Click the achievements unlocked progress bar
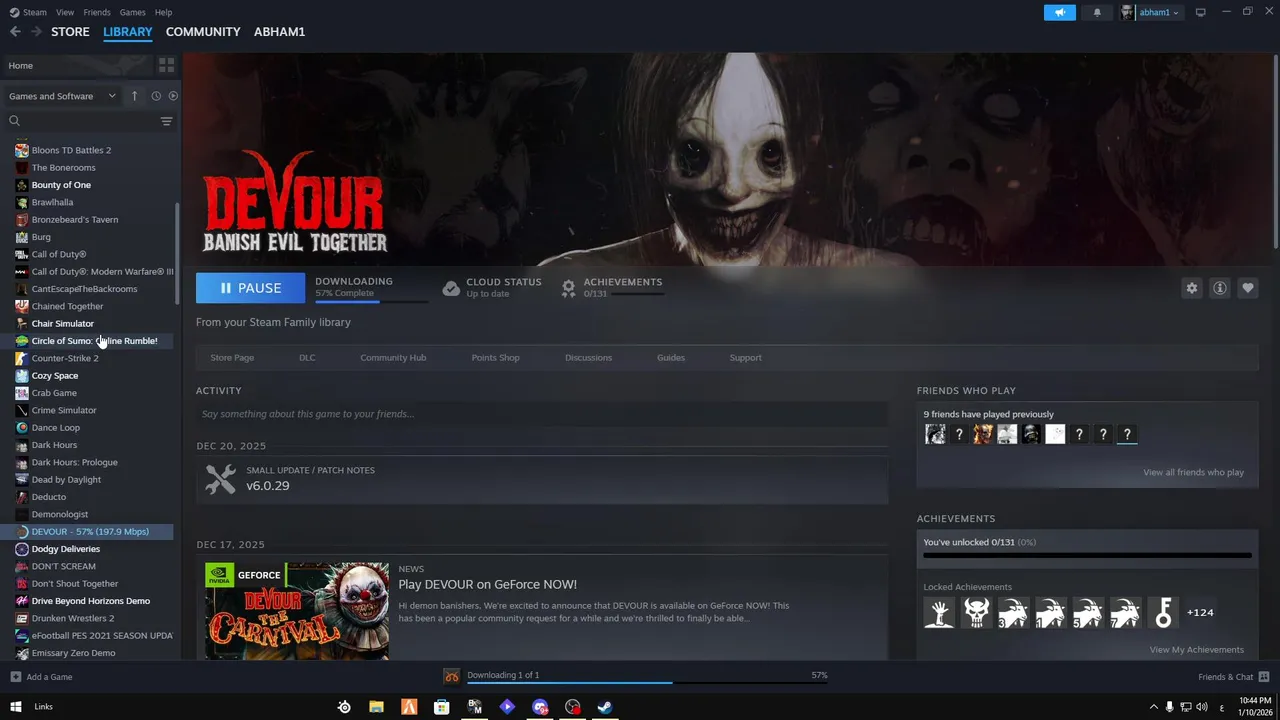 coord(1087,555)
